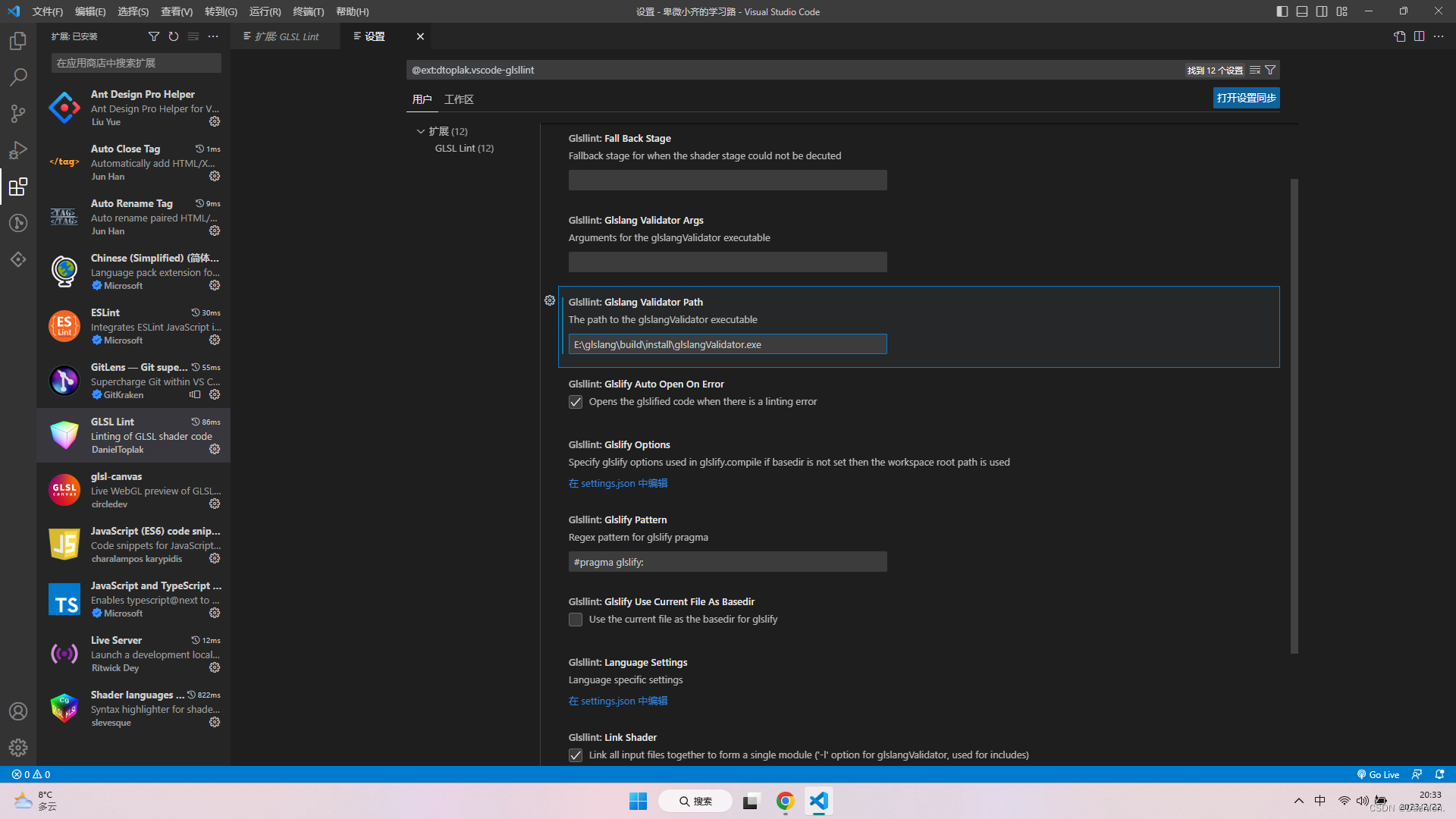Filter installed extensions with funnel icon

(x=154, y=36)
